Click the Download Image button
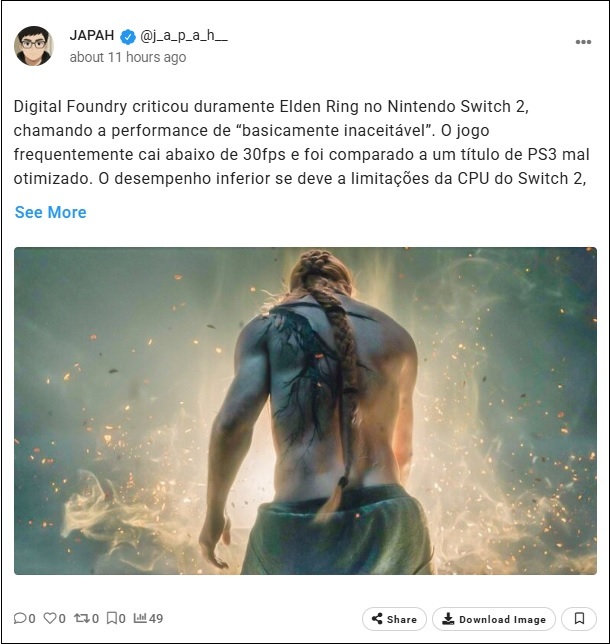This screenshot has height=644, width=610. [494, 619]
